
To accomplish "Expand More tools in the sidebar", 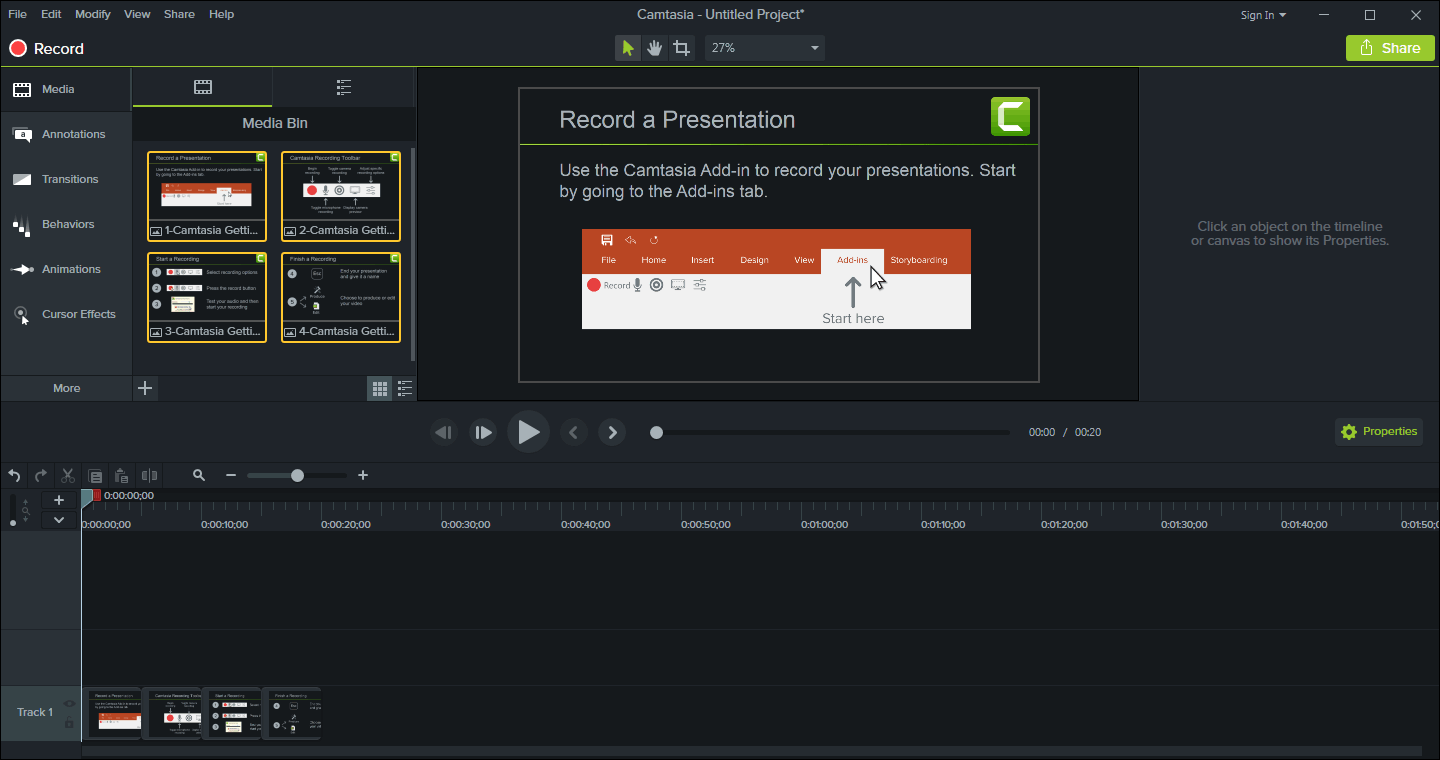I will click(66, 388).
